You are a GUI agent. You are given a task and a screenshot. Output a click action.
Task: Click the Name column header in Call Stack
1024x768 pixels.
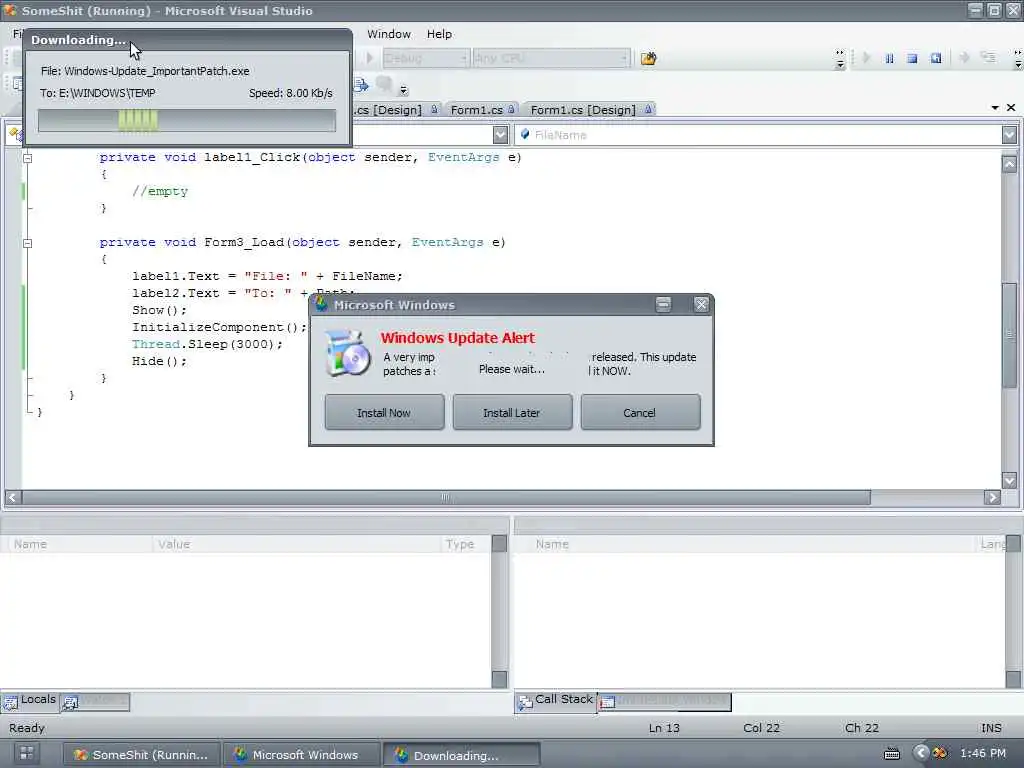746,544
